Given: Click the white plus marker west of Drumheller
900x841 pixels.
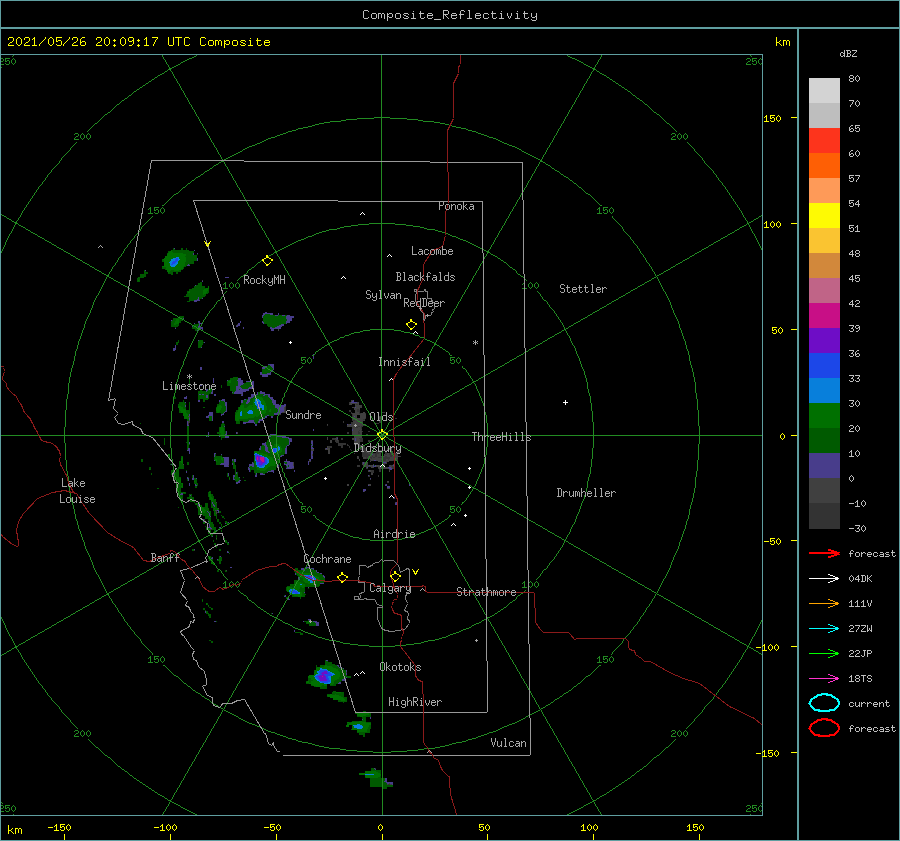Looking at the screenshot, I should [565, 402].
